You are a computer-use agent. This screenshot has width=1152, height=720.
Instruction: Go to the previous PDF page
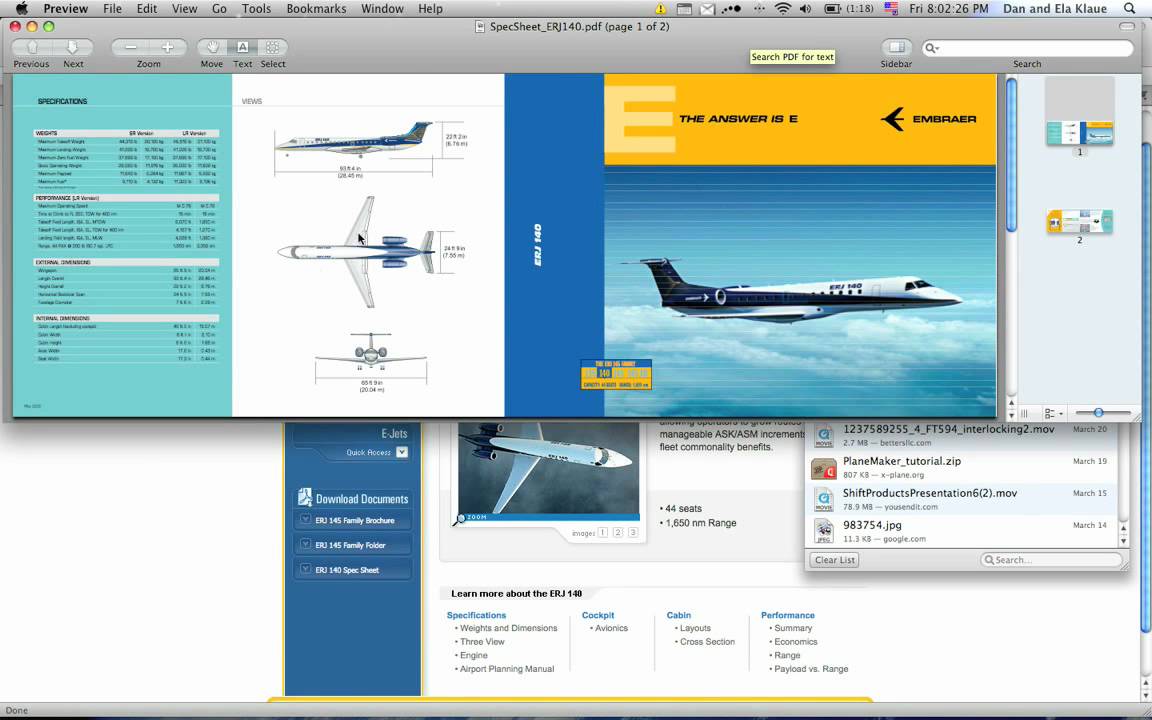32,47
